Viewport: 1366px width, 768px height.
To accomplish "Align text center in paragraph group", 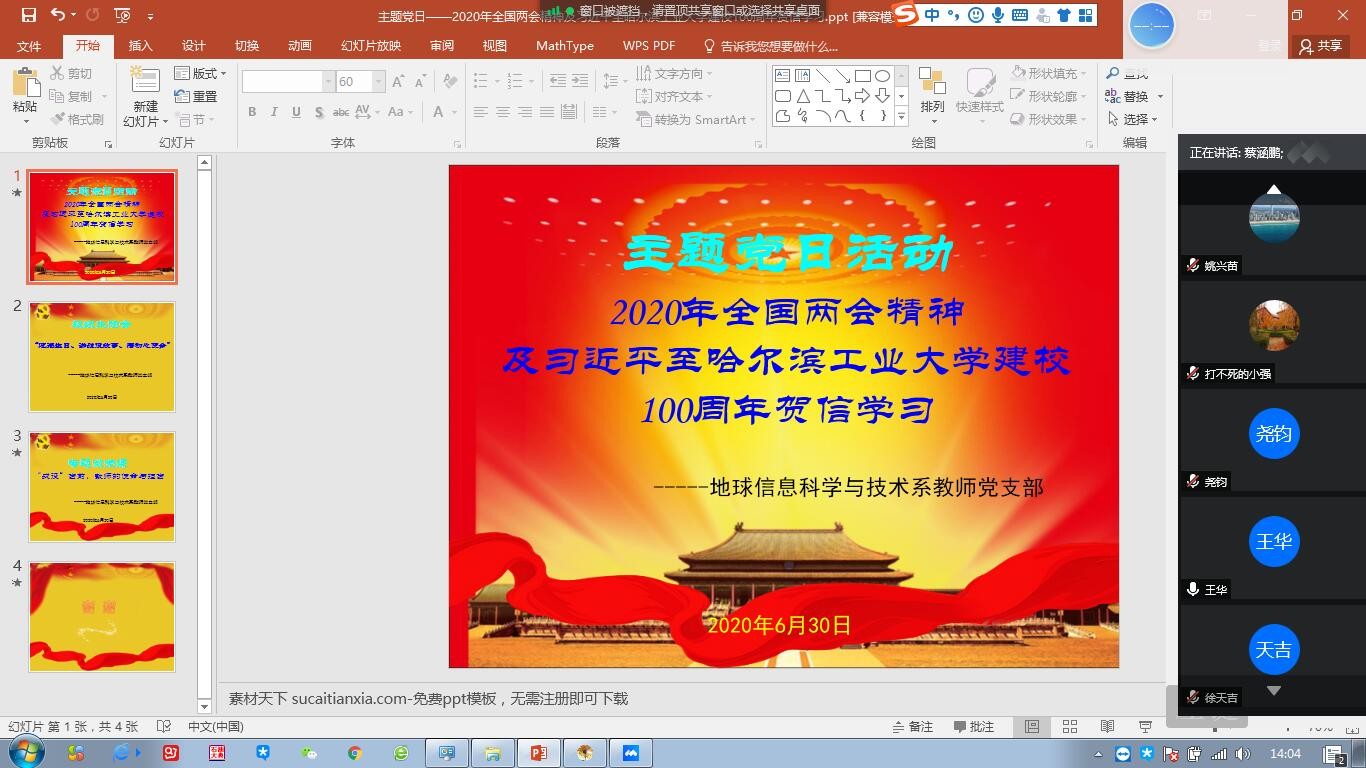I will [x=503, y=112].
